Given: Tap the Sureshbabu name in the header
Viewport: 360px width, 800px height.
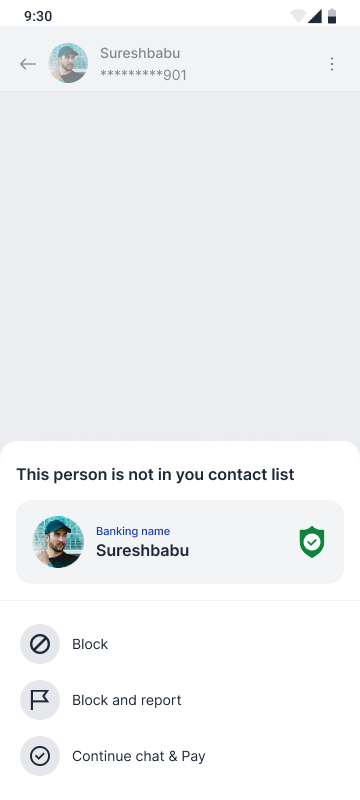Looking at the screenshot, I should point(140,53).
